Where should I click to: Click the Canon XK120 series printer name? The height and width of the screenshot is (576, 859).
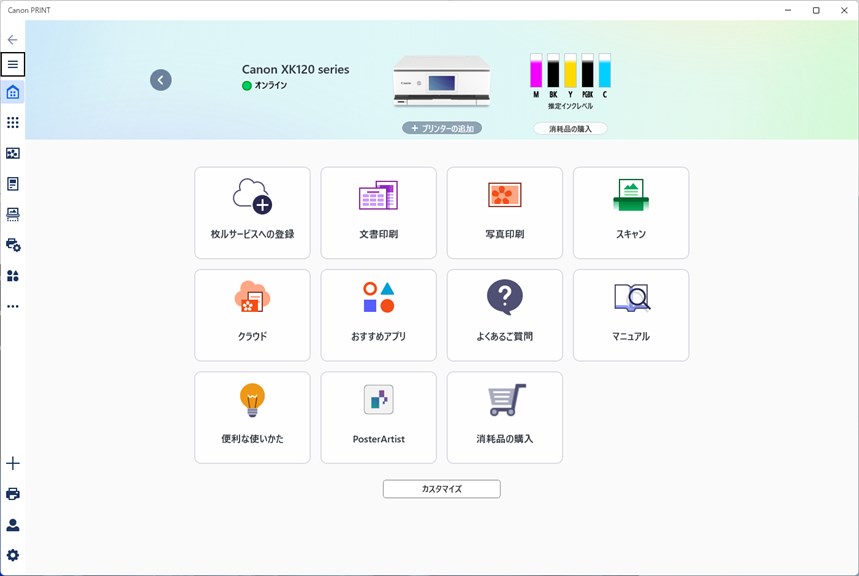click(x=295, y=69)
